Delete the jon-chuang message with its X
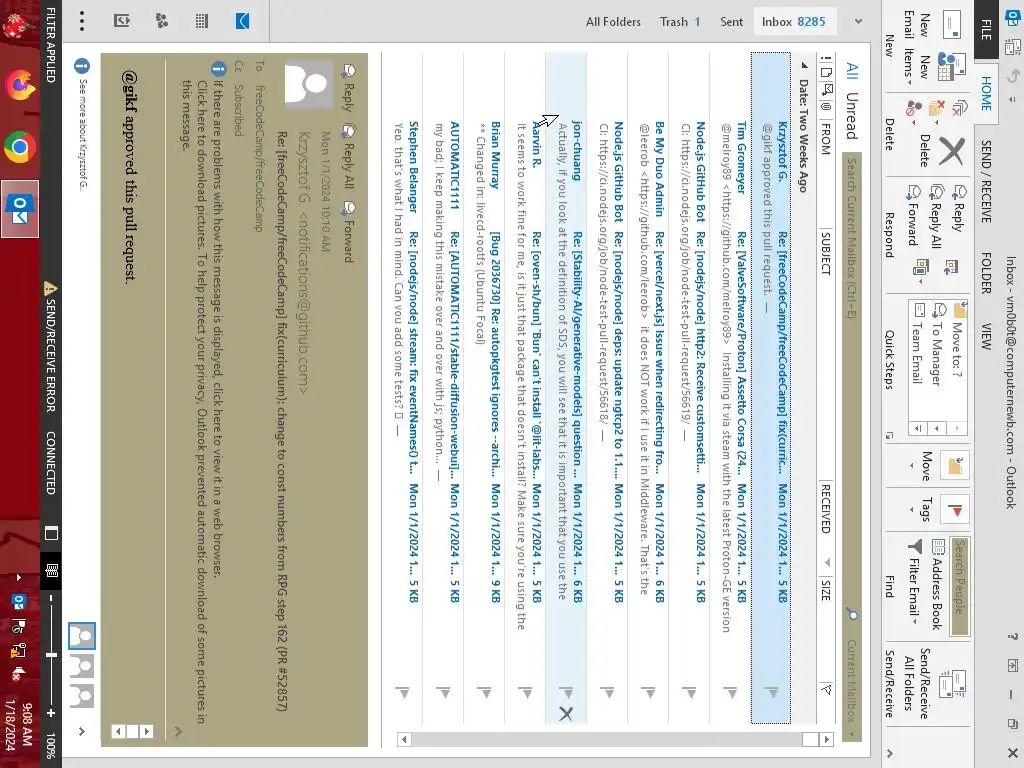Image resolution: width=1024 pixels, height=768 pixels. 566,714
